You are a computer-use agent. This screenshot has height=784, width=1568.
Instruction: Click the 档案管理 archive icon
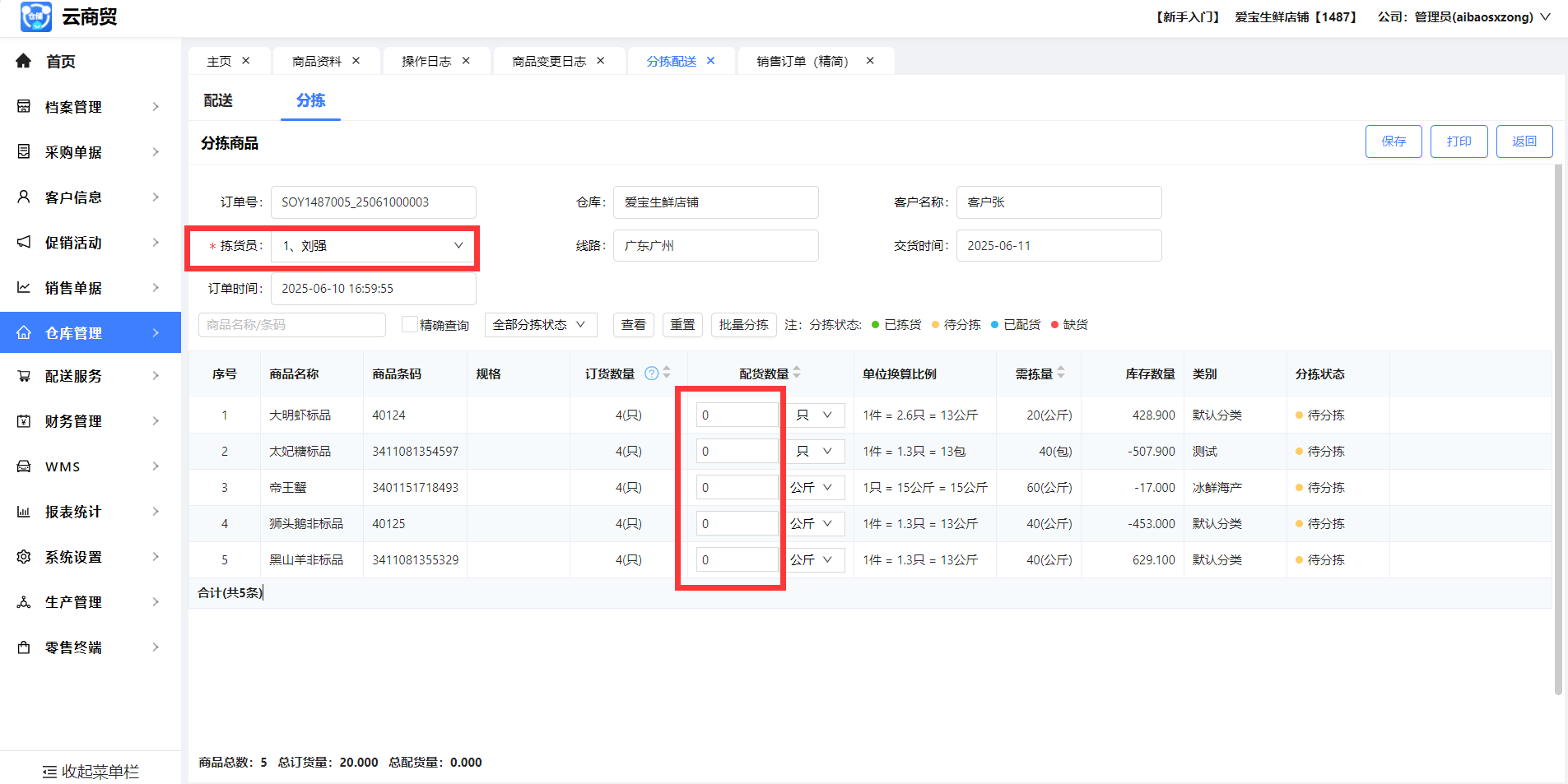[24, 107]
